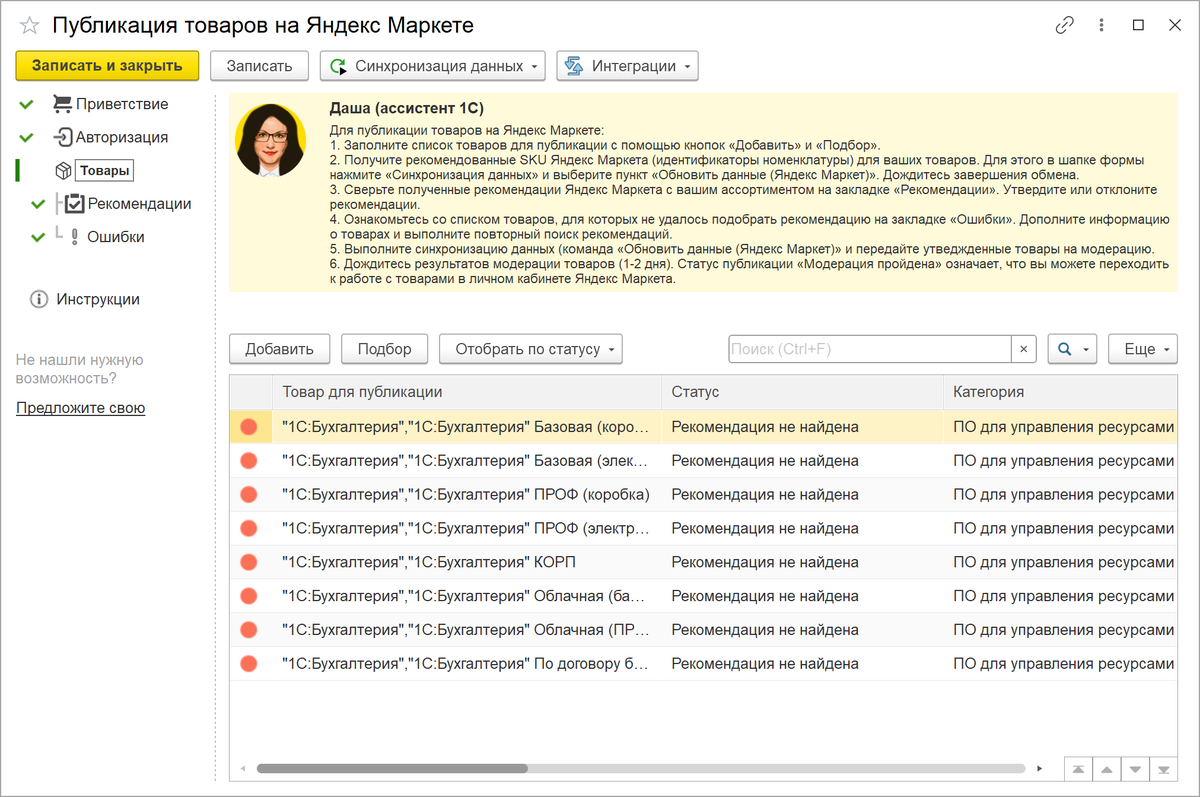Click the login arrow icon beside Авторизация
Screen dimensions: 1200x797
[x=62, y=137]
